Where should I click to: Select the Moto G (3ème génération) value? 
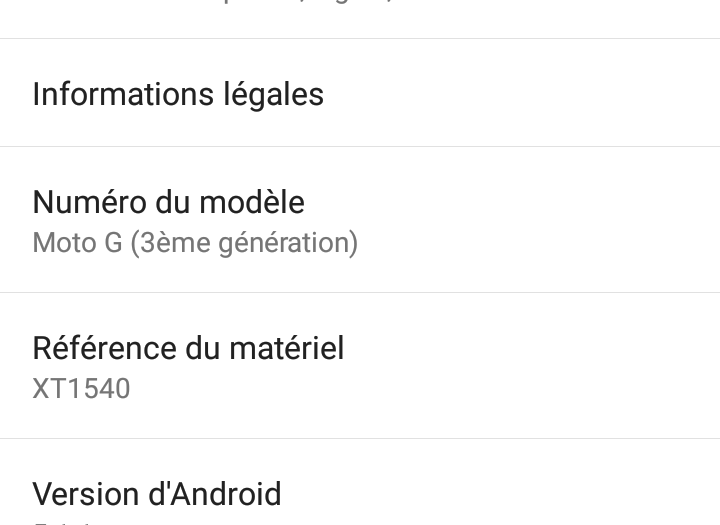(x=195, y=242)
